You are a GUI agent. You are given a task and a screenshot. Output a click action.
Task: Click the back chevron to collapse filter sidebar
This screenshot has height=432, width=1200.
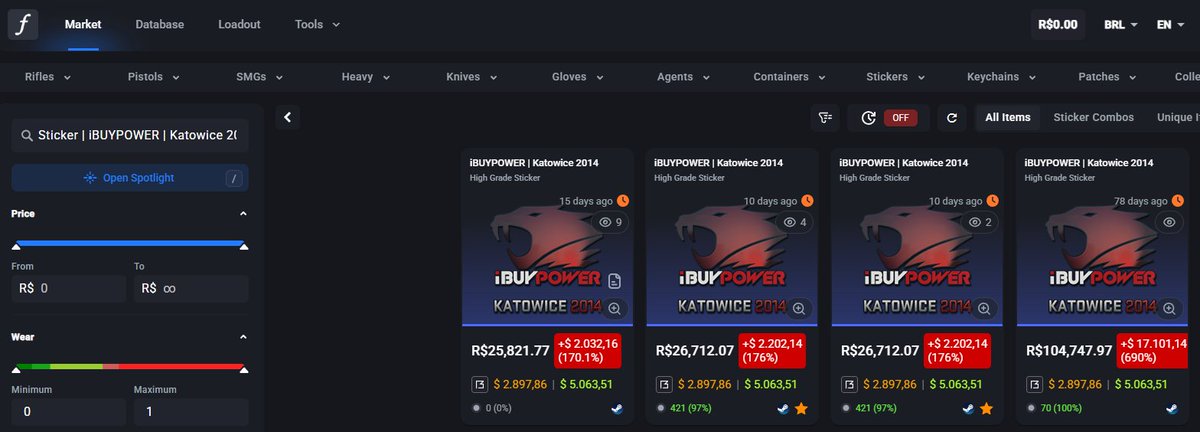tap(287, 118)
